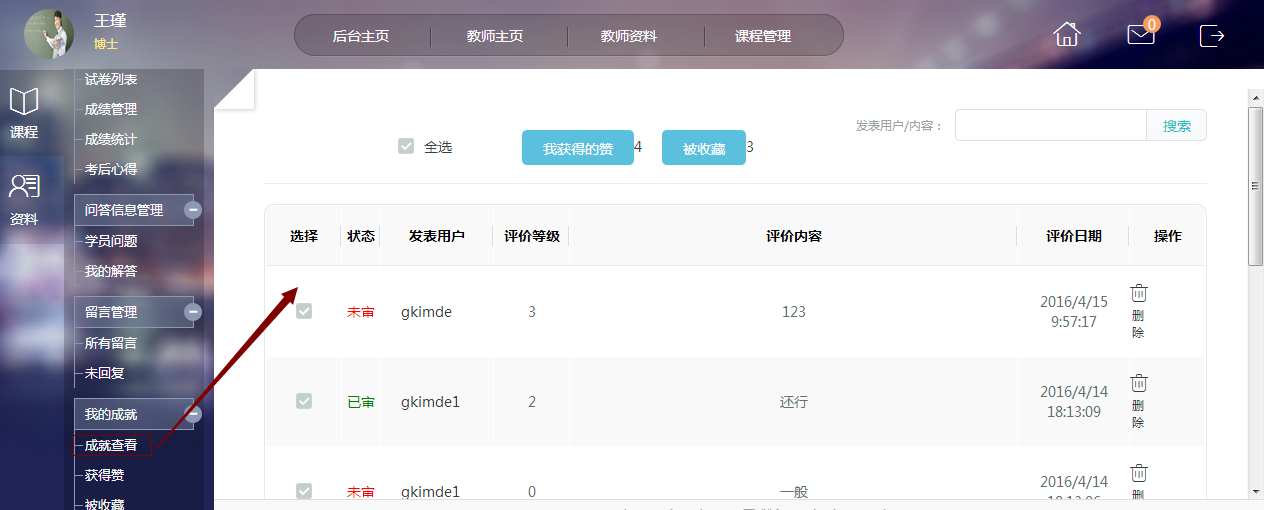The height and width of the screenshot is (510, 1264).
Task: Click the 王瑾 user avatar photo
Action: (49, 34)
